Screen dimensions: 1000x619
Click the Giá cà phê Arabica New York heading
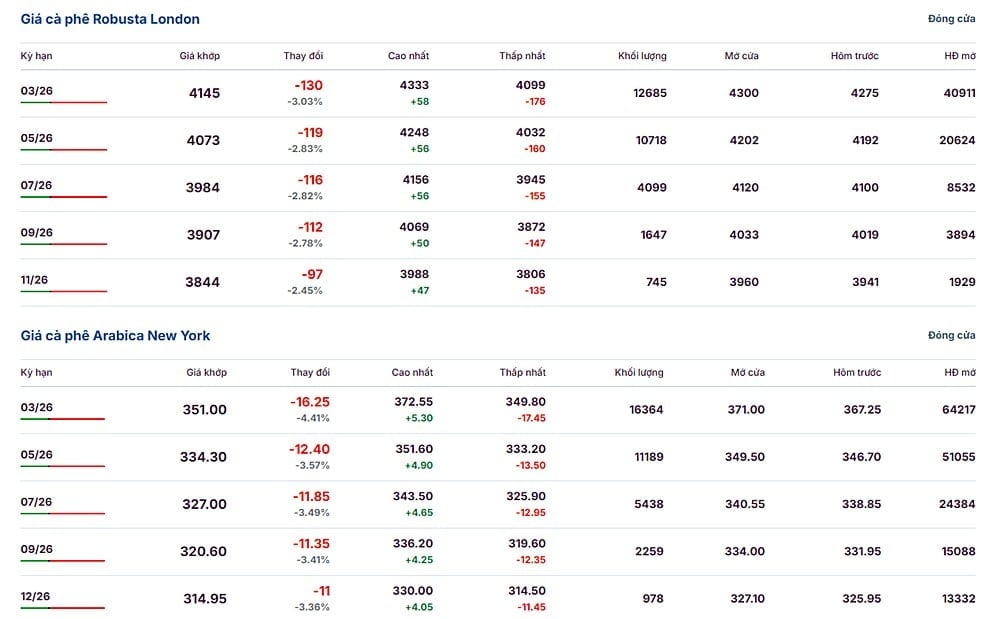point(115,335)
